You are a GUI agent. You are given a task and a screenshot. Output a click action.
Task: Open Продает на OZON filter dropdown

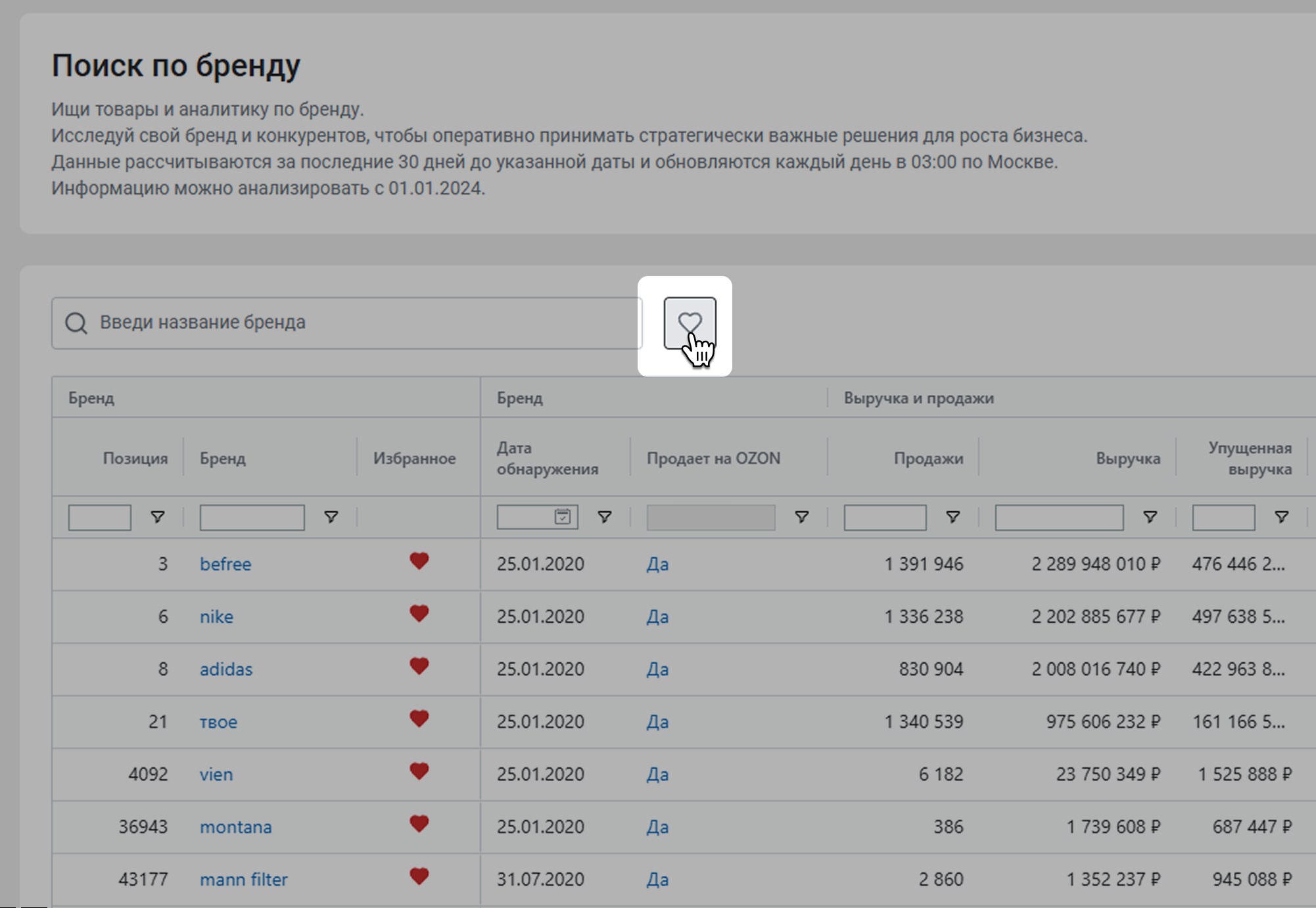point(711,517)
